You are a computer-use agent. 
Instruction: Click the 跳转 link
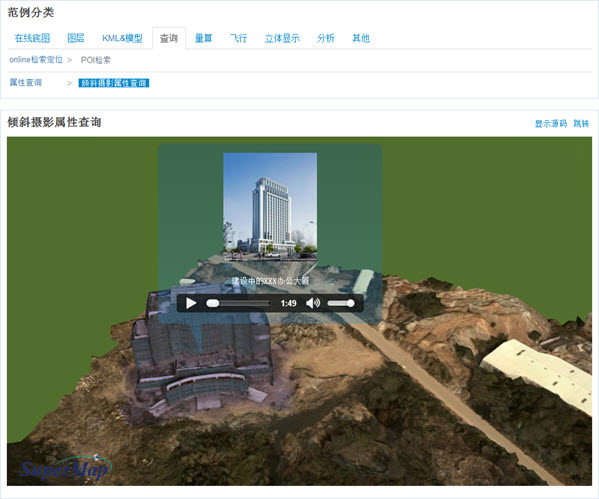pyautogui.click(x=581, y=123)
